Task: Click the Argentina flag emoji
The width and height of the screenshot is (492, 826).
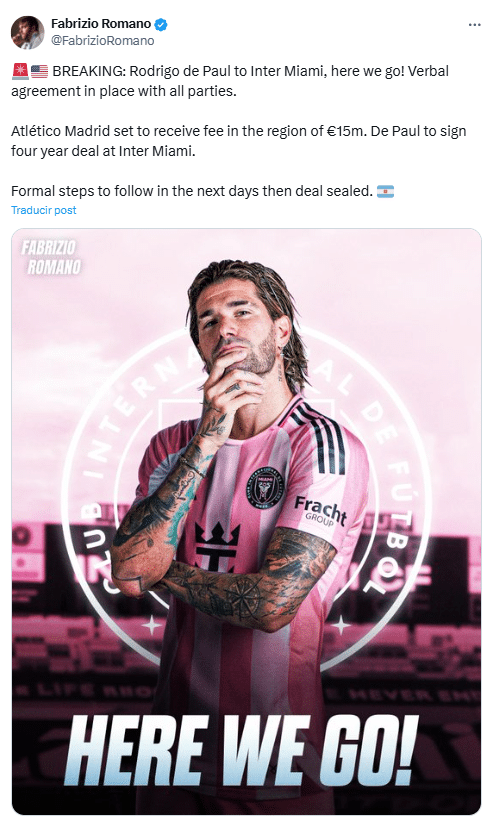Action: (385, 191)
